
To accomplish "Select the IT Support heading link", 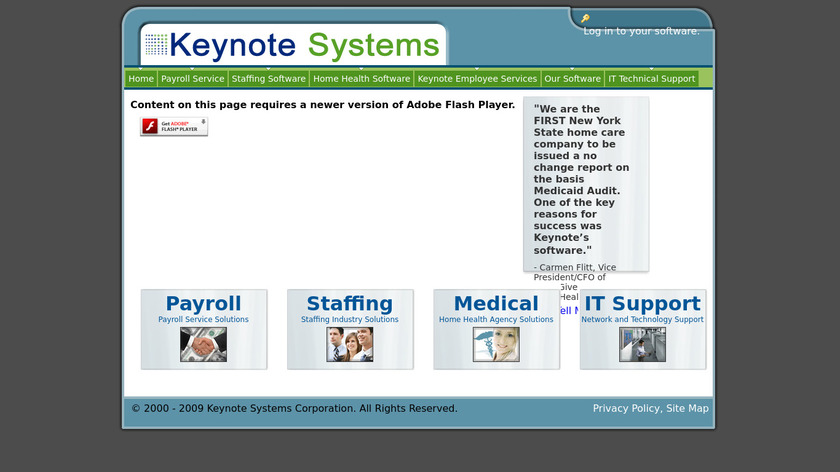I will coord(642,303).
